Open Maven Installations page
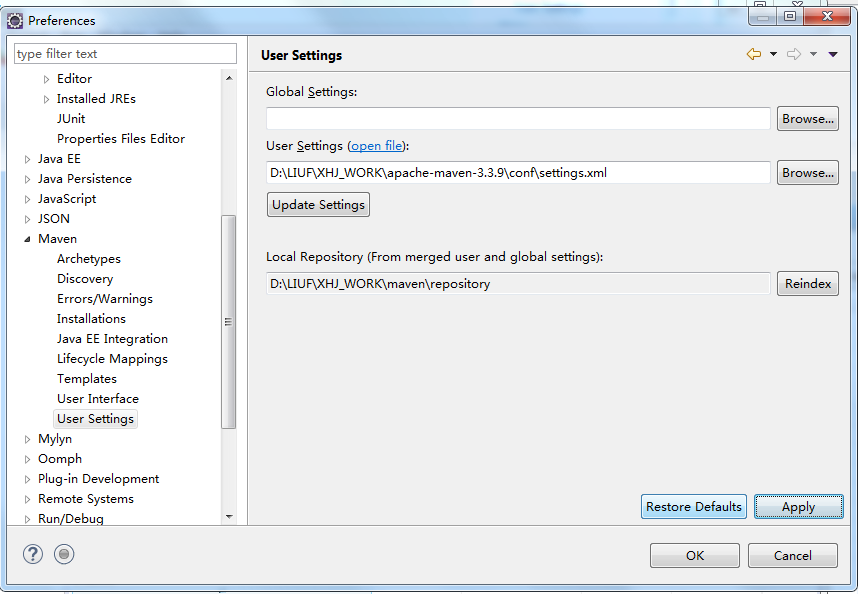Screen dimensions: 858x594 pyautogui.click(x=91, y=319)
